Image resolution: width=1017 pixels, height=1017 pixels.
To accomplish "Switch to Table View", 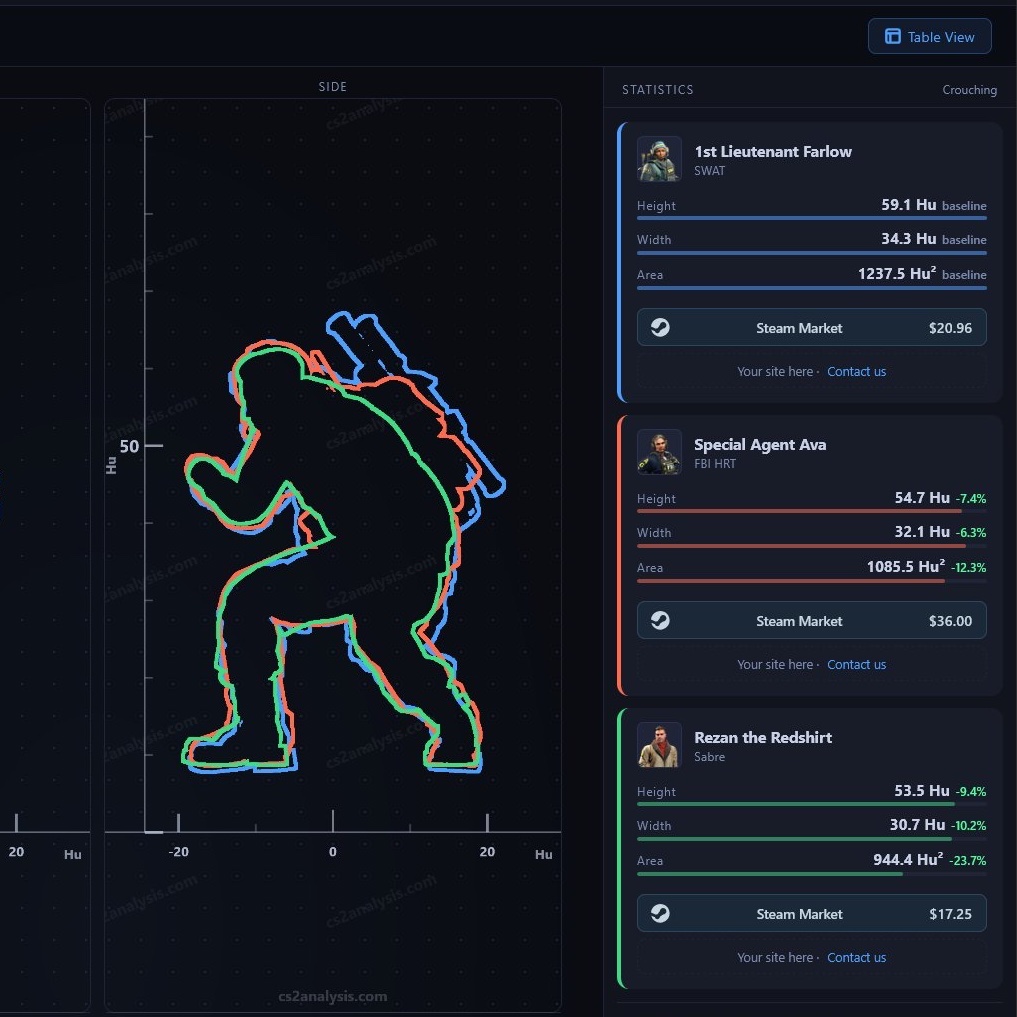I will click(929, 36).
